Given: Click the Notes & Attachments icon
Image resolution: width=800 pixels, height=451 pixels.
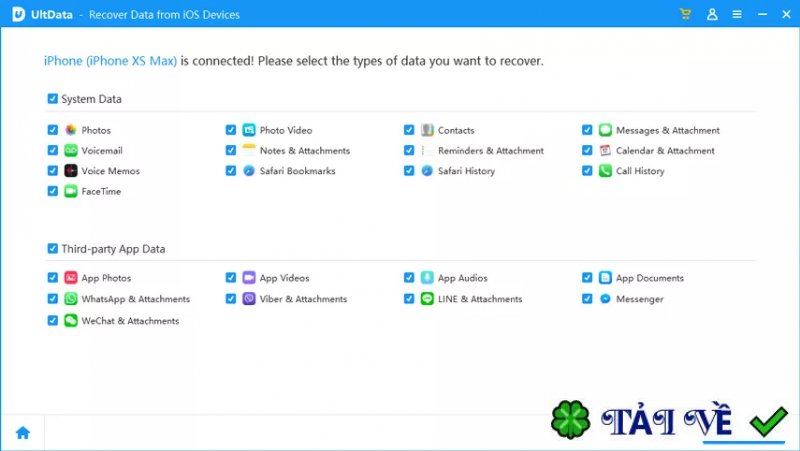Looking at the screenshot, I should pos(248,151).
